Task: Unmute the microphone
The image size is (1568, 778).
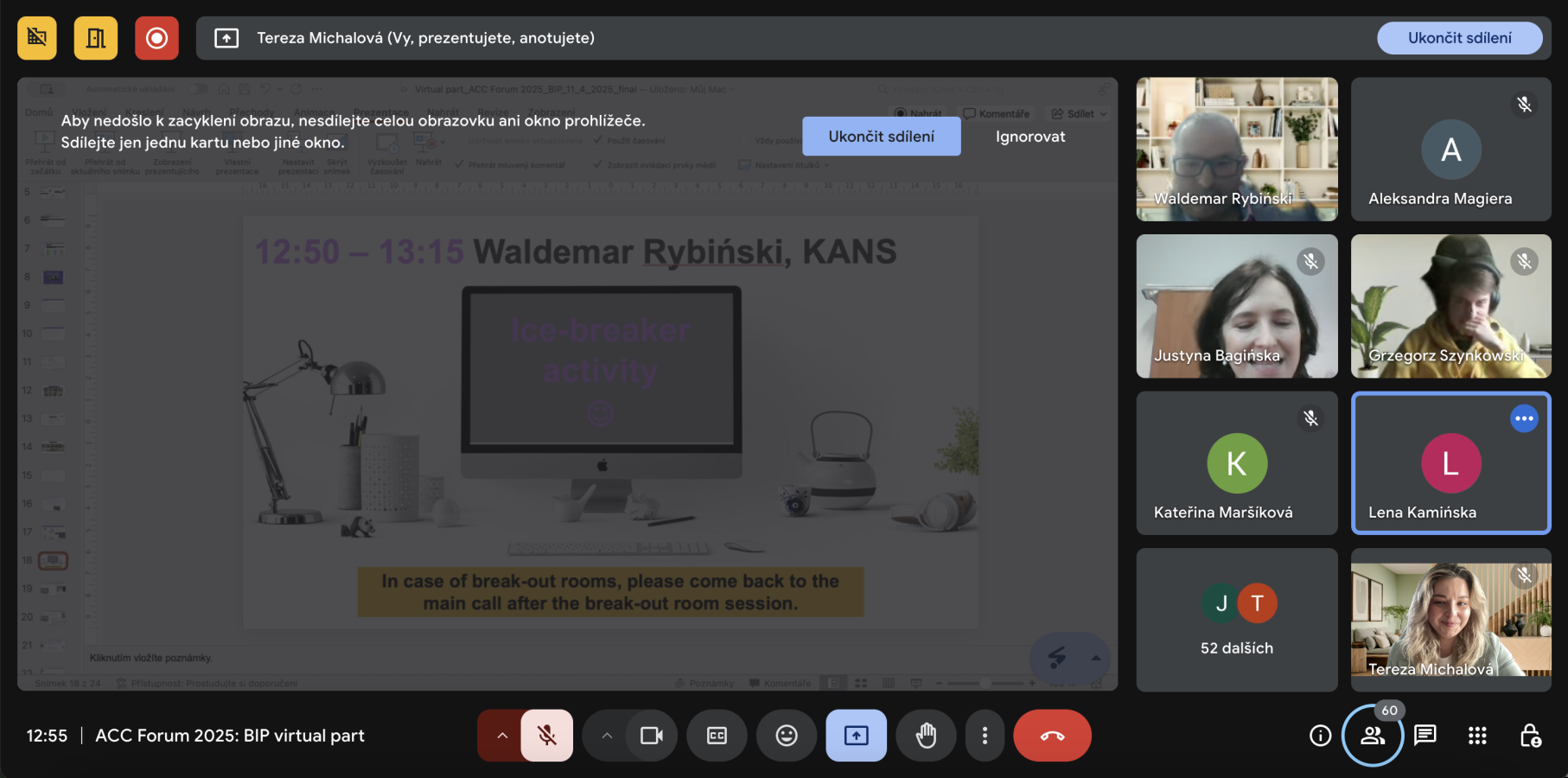Action: [547, 736]
